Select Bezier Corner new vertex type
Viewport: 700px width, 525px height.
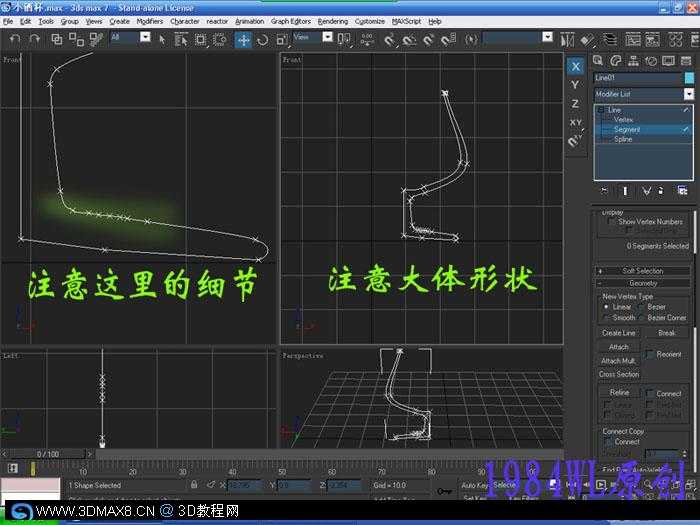click(x=642, y=318)
